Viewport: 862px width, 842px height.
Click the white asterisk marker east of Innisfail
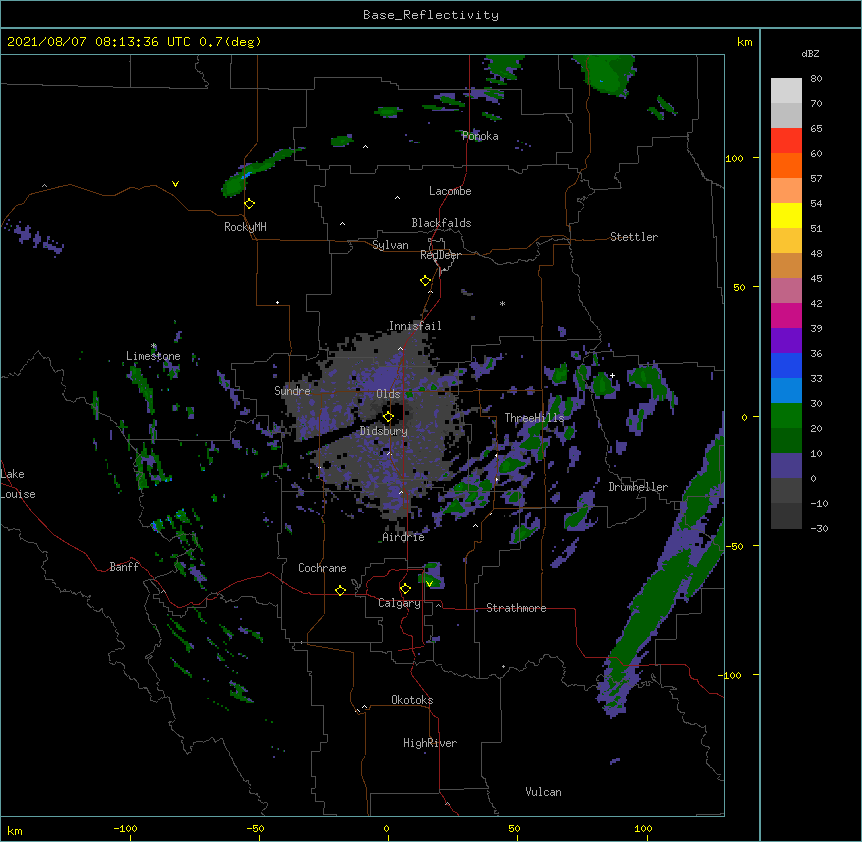pyautogui.click(x=502, y=303)
